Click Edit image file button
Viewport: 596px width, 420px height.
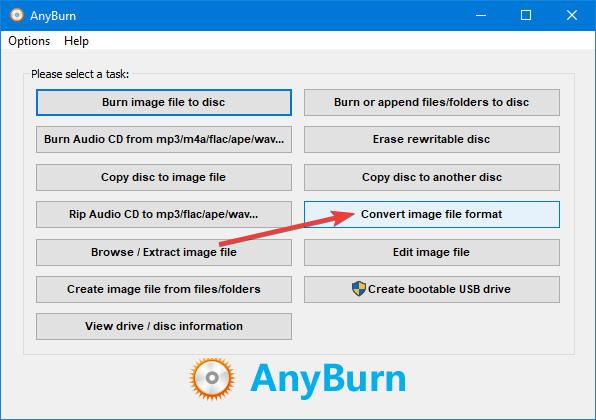point(432,252)
